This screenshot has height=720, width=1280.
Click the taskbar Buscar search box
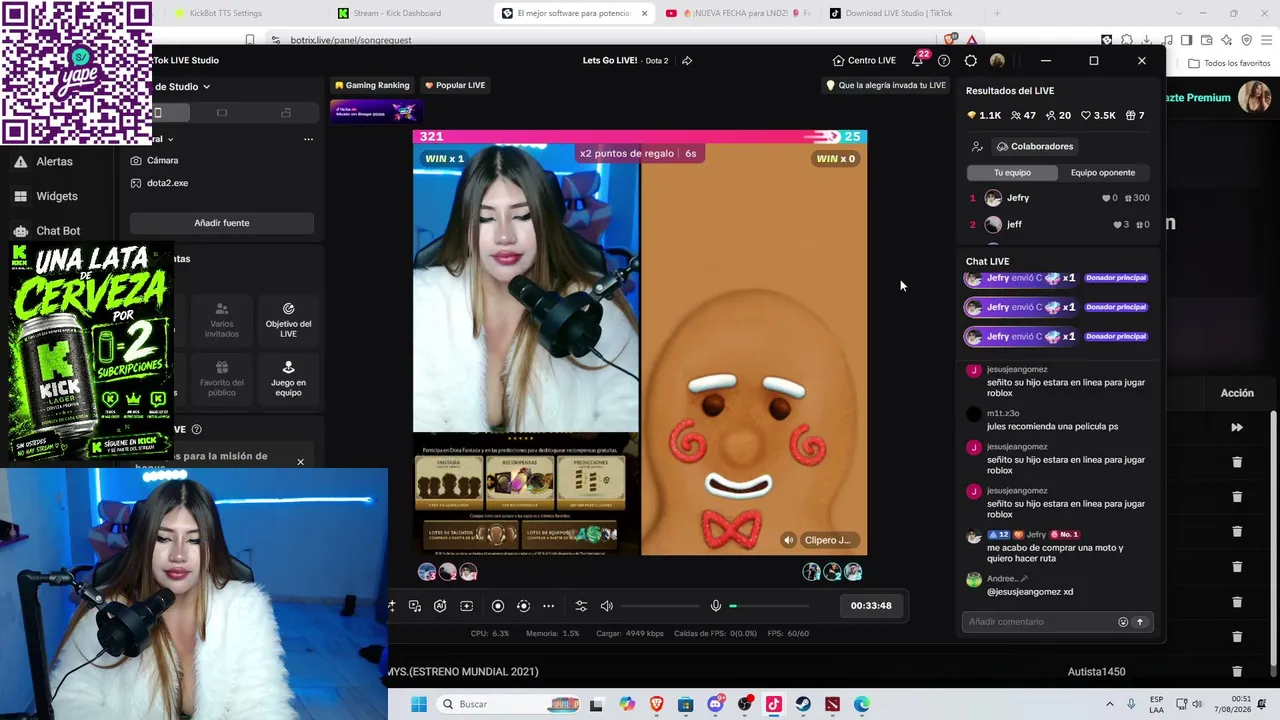pyautogui.click(x=509, y=704)
